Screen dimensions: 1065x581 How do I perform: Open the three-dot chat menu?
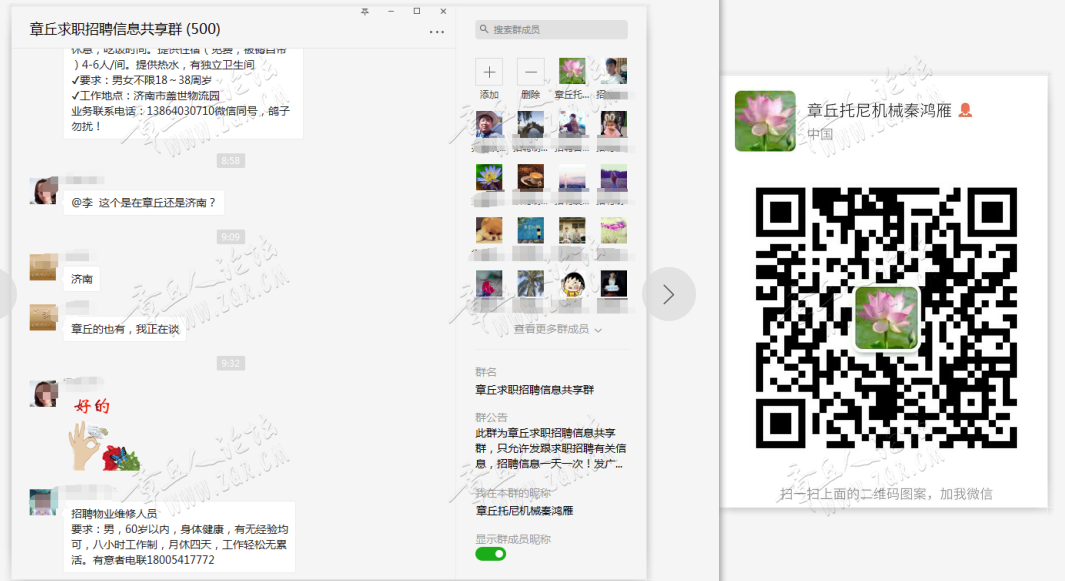point(437,31)
